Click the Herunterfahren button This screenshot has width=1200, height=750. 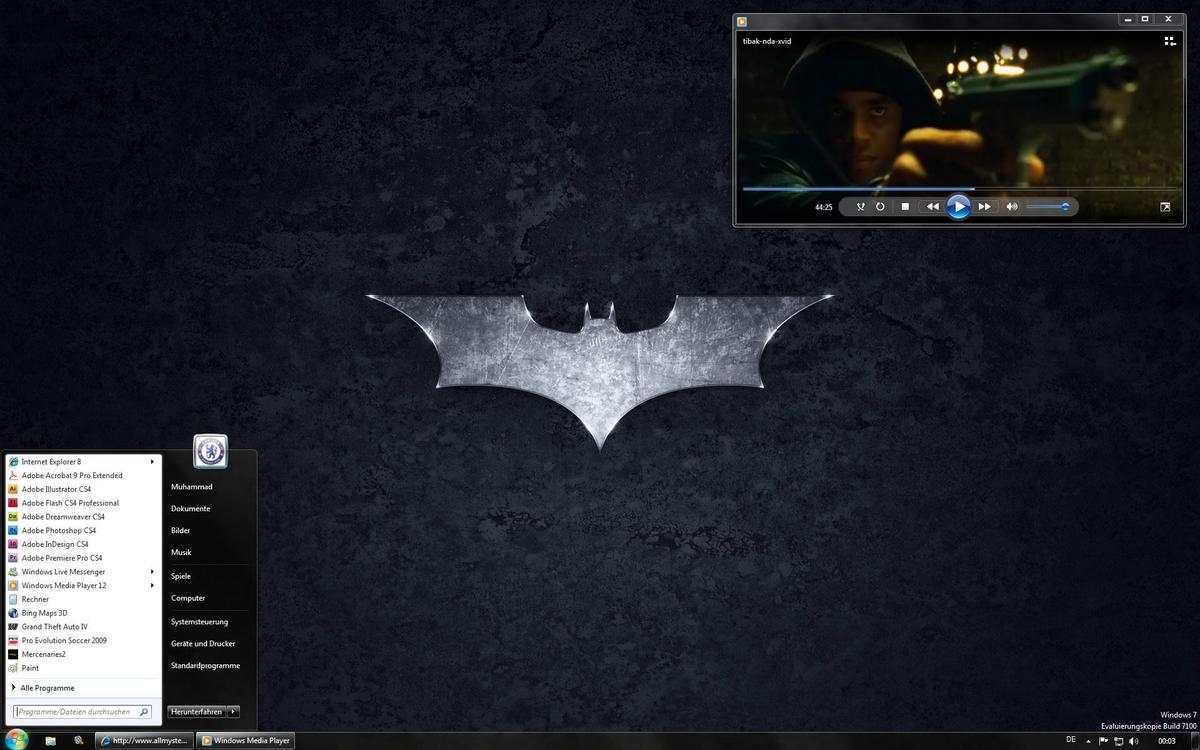[x=196, y=712]
